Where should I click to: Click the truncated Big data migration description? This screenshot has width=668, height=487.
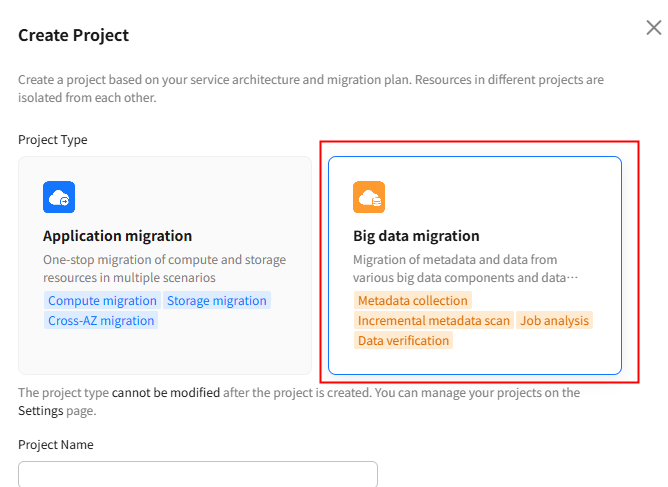tap(465, 269)
